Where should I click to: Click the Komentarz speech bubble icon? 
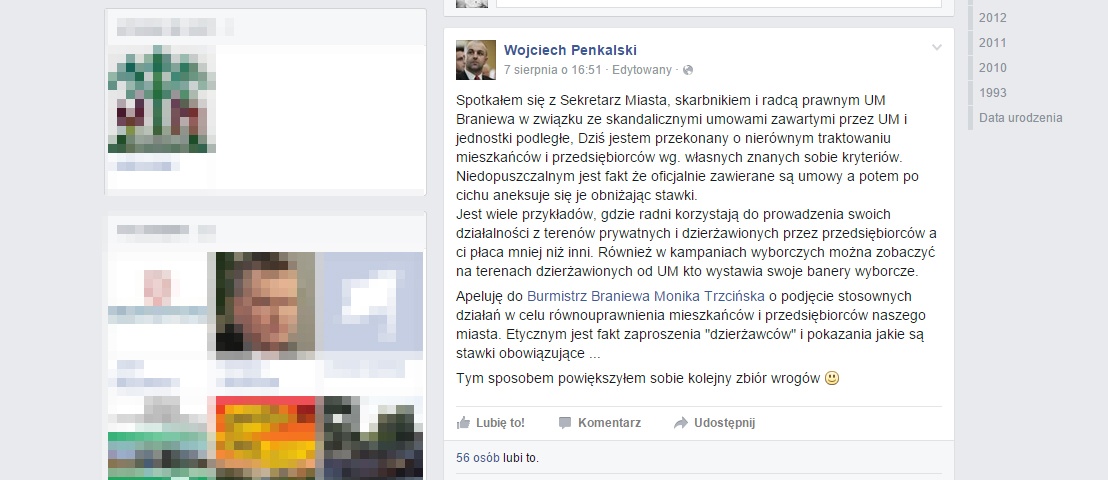tap(565, 423)
